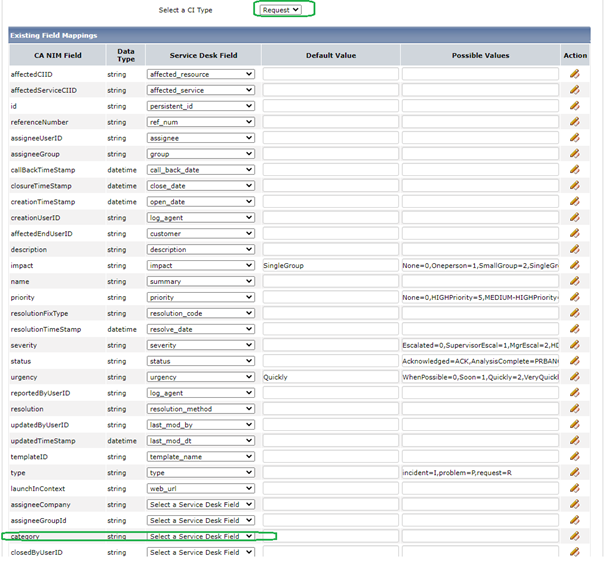Click the Default Value field containing SingleGroup
Viewport: 605px width, 566px height.
[330, 266]
